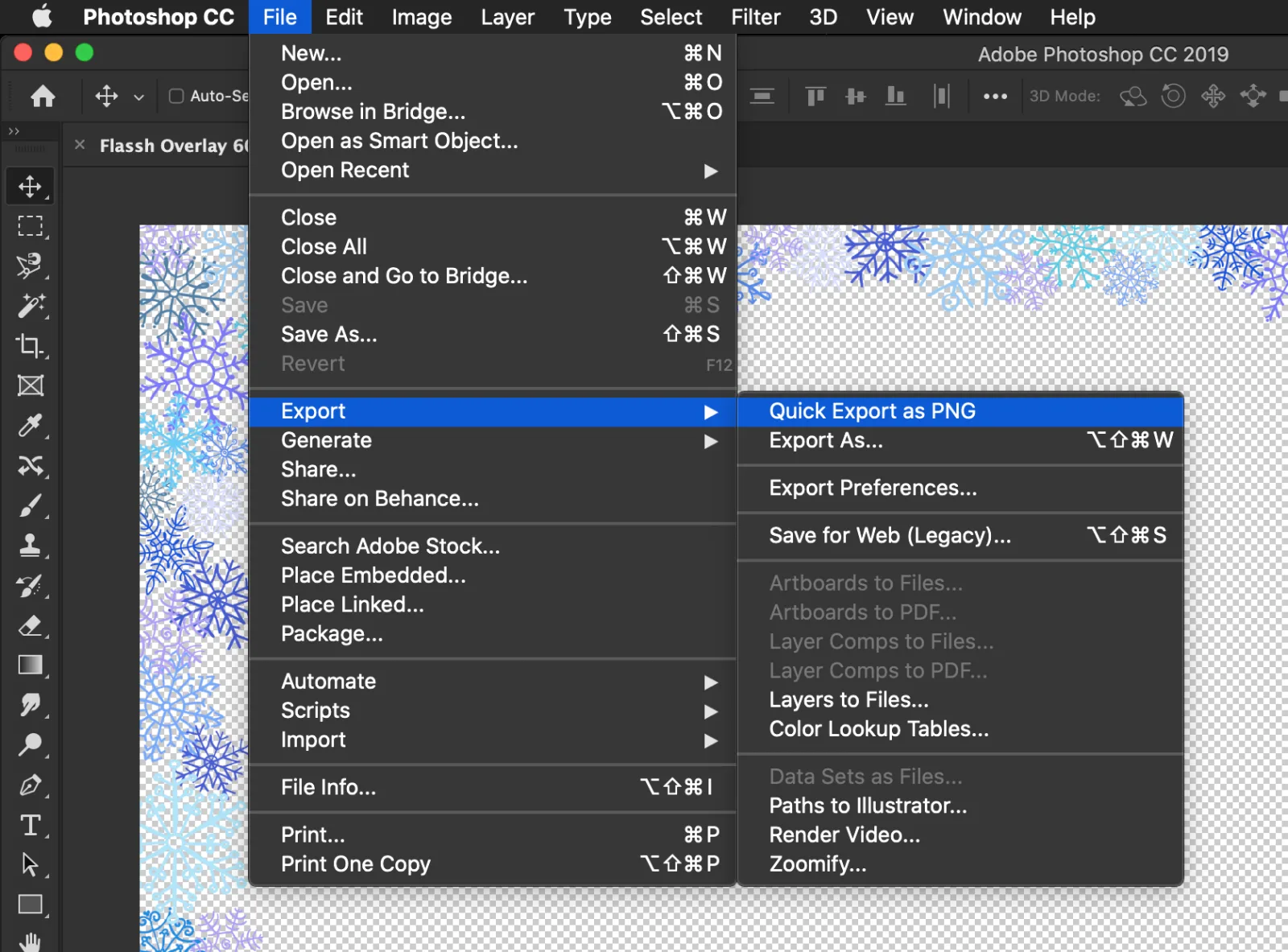
Task: Expand the Automate submenu
Action: coord(493,682)
